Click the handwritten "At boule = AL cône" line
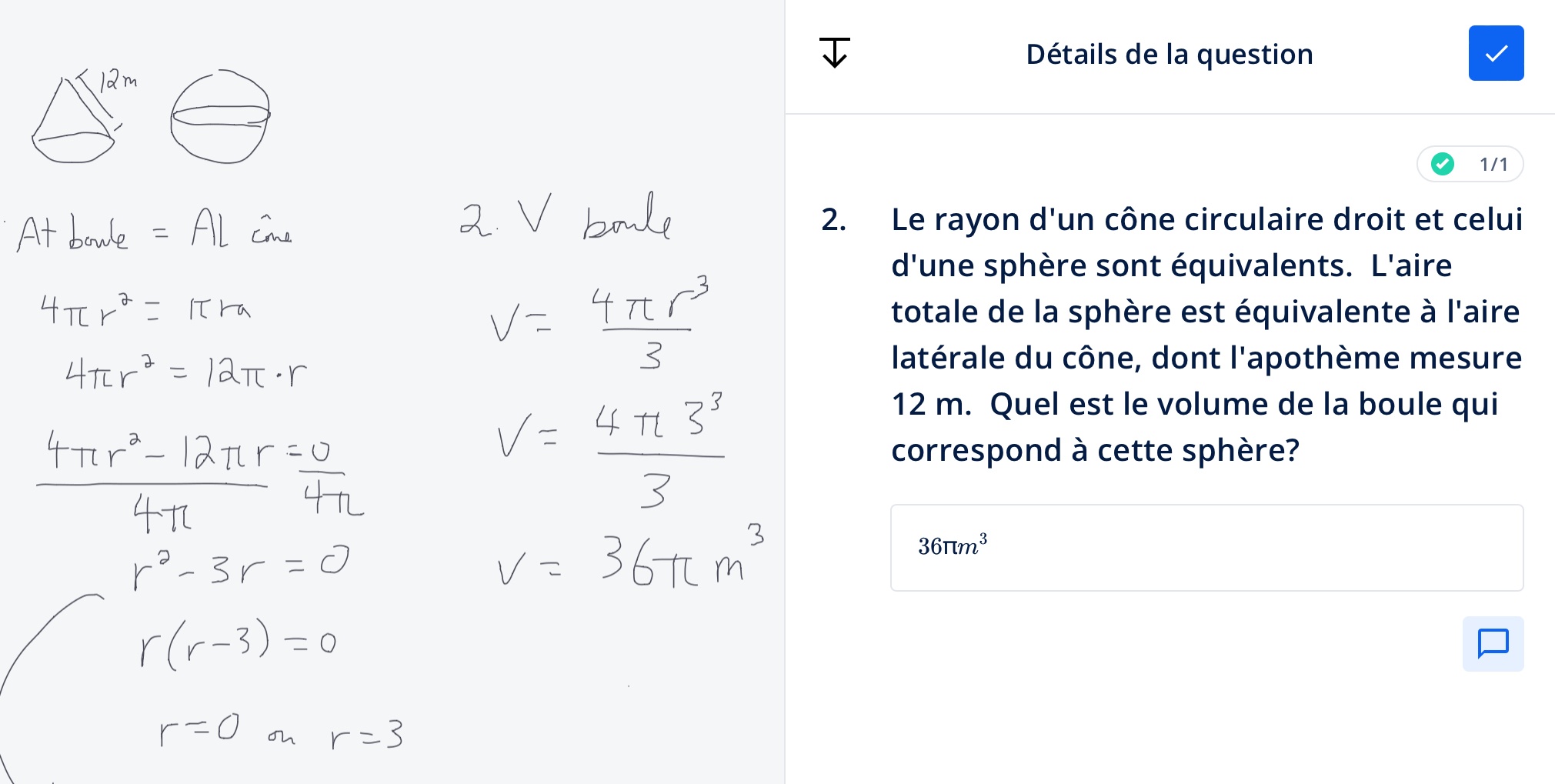Screen dimensions: 1555x784 (x=154, y=232)
